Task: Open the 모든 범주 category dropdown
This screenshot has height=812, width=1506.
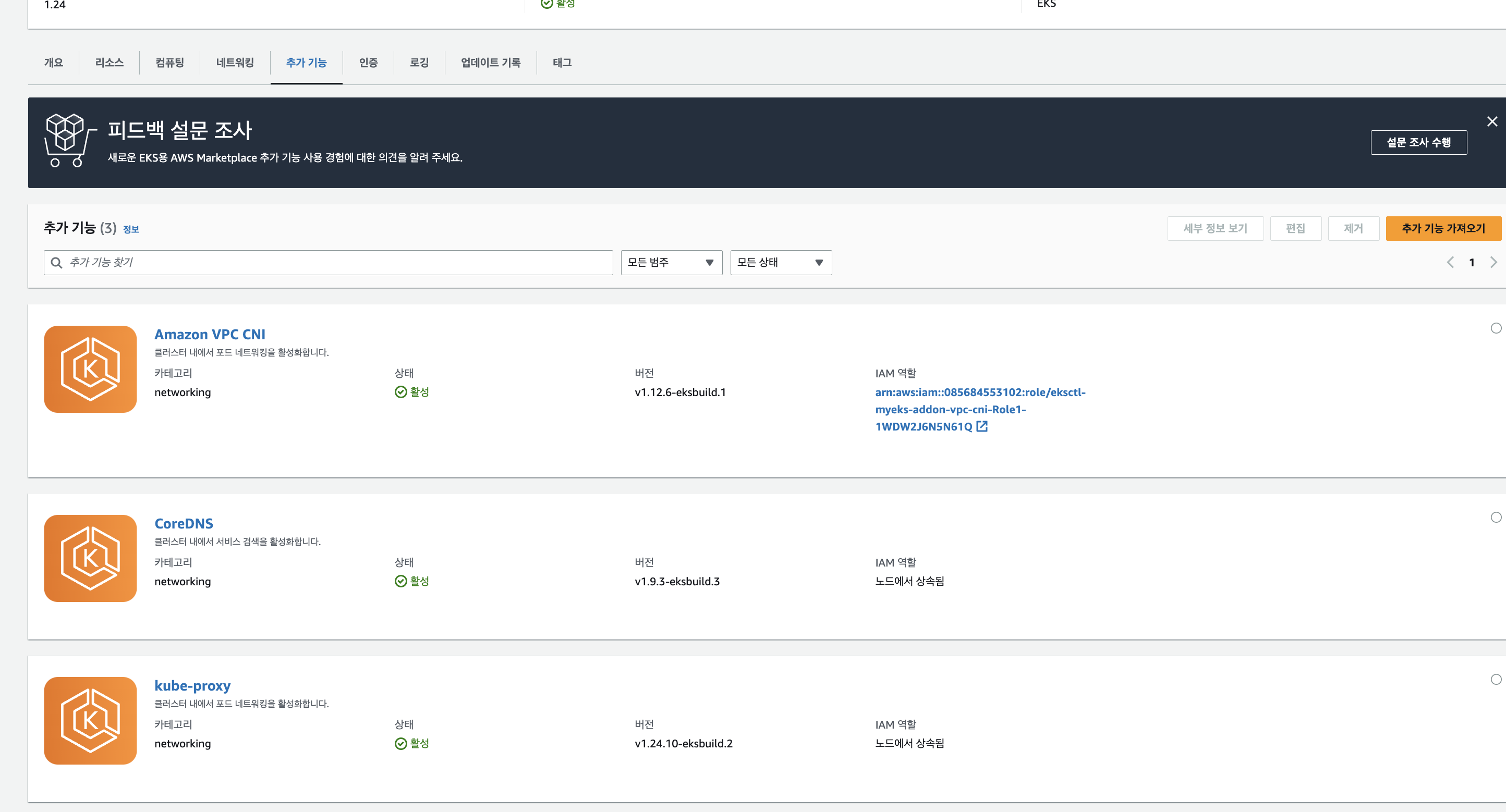Action: point(671,263)
